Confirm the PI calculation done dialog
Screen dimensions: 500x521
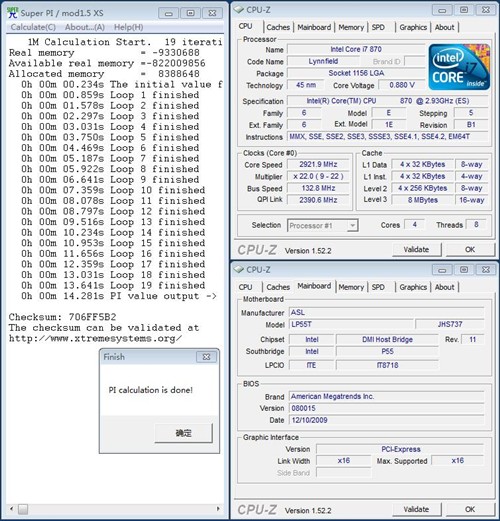183,433
